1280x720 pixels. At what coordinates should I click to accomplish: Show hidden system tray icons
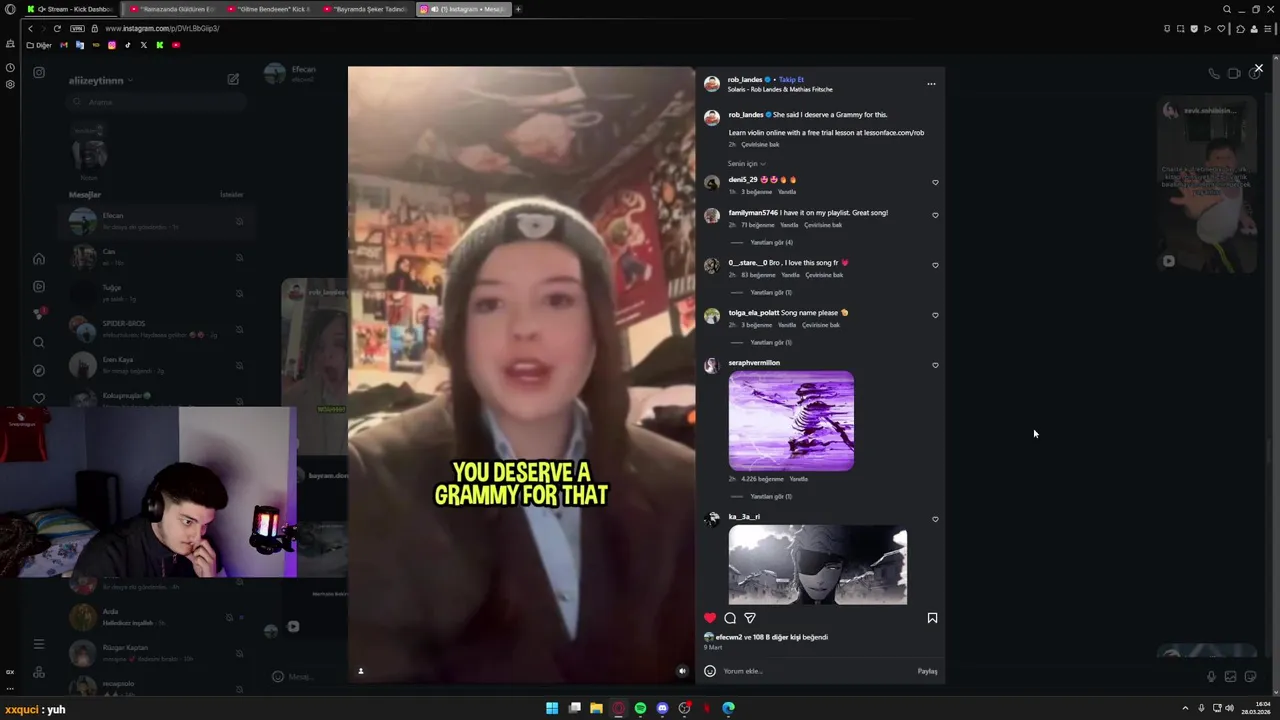(1185, 708)
